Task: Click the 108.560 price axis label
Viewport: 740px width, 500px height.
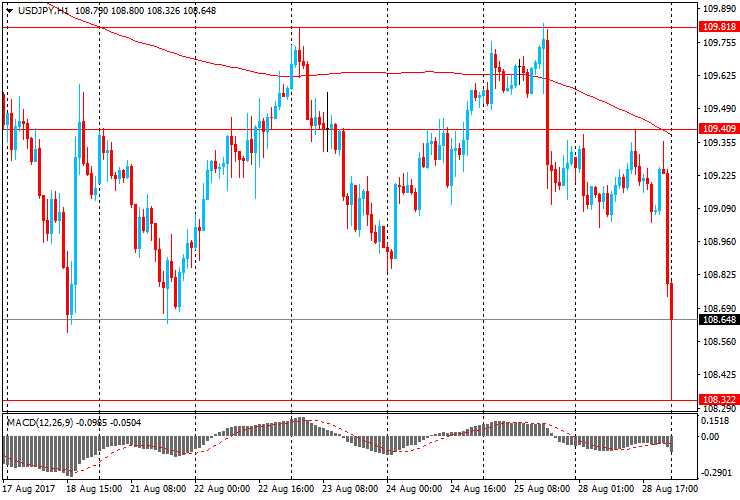Action: click(x=719, y=342)
